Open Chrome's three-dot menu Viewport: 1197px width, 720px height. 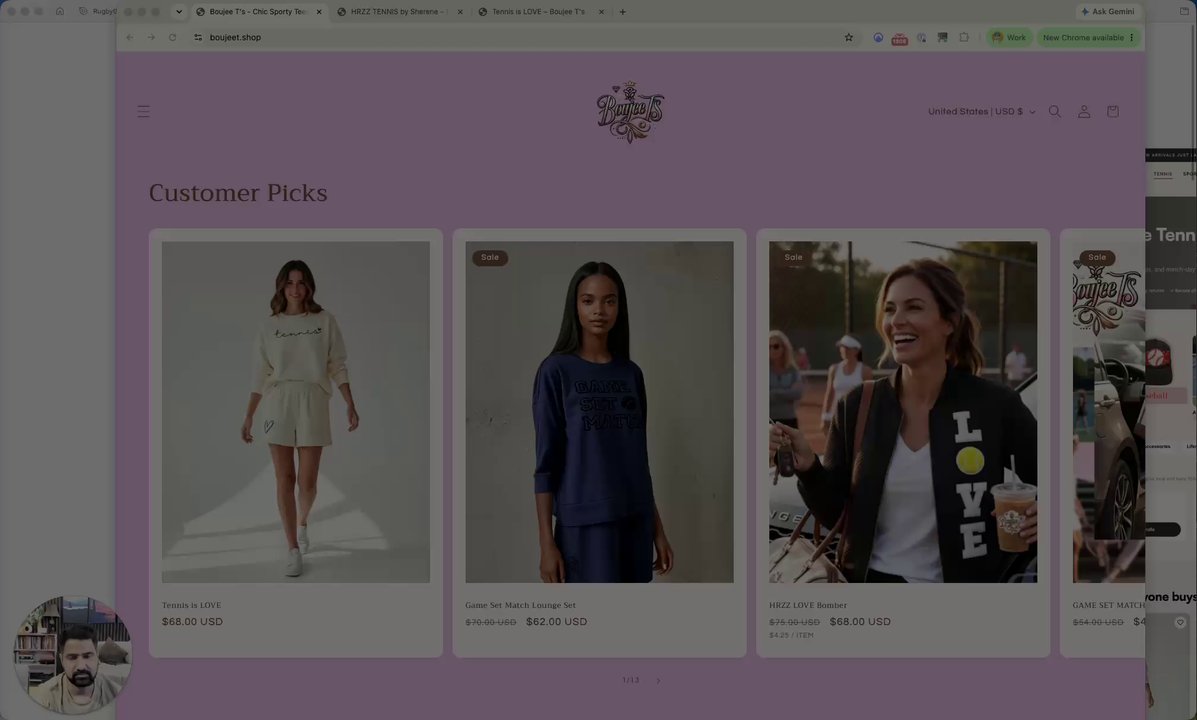[x=1131, y=37]
